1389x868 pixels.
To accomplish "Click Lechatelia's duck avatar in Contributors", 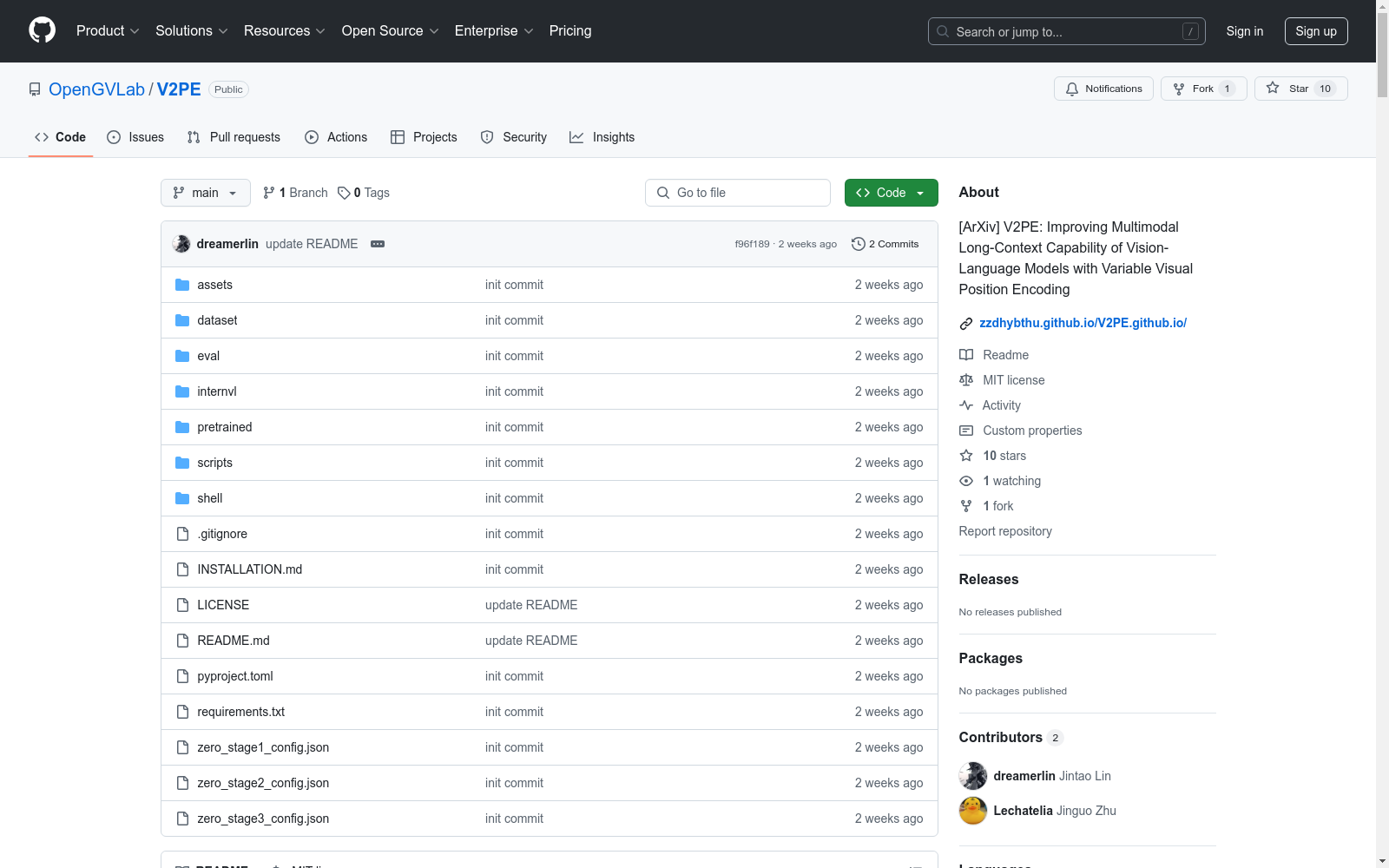I will [x=973, y=811].
